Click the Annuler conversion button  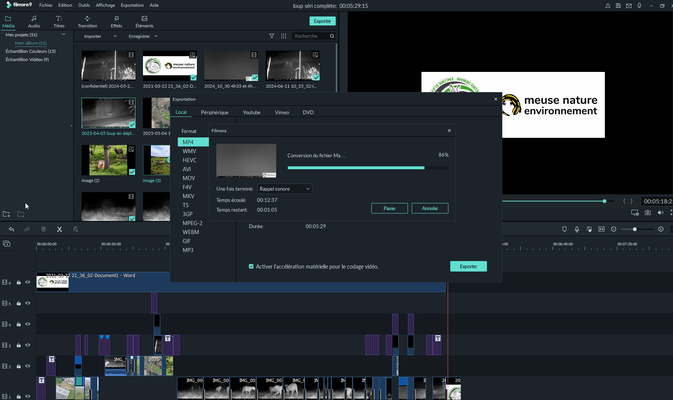pos(430,208)
